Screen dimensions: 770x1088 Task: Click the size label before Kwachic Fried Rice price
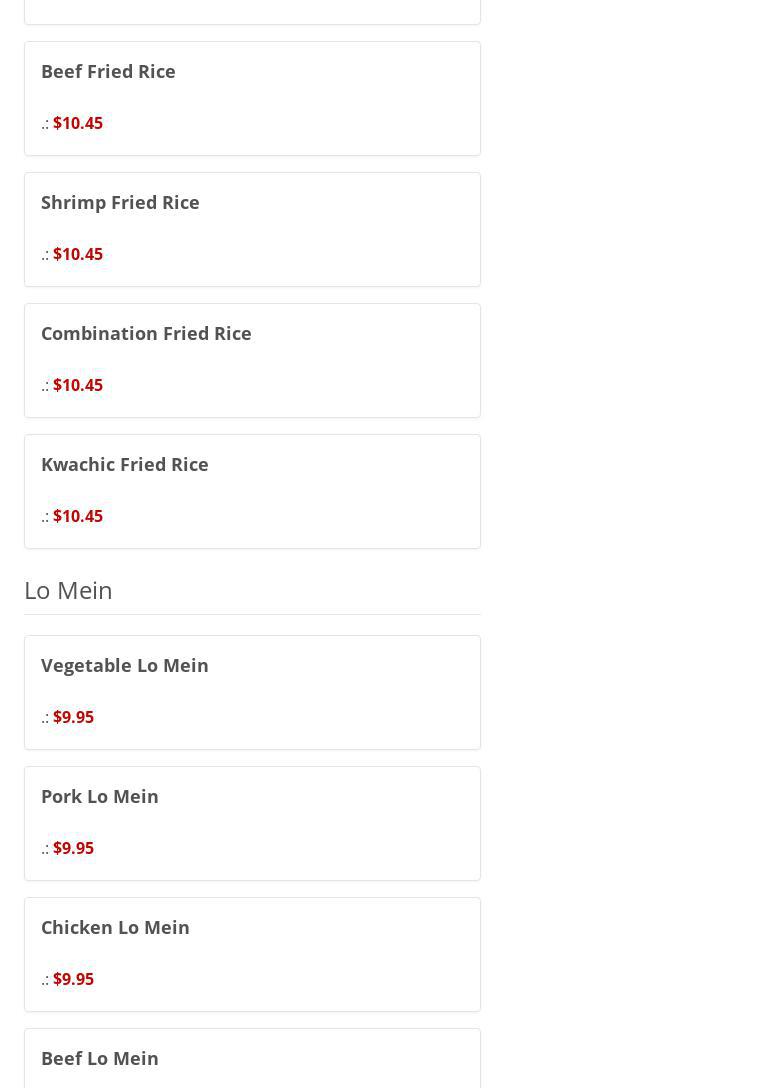pyautogui.click(x=45, y=517)
